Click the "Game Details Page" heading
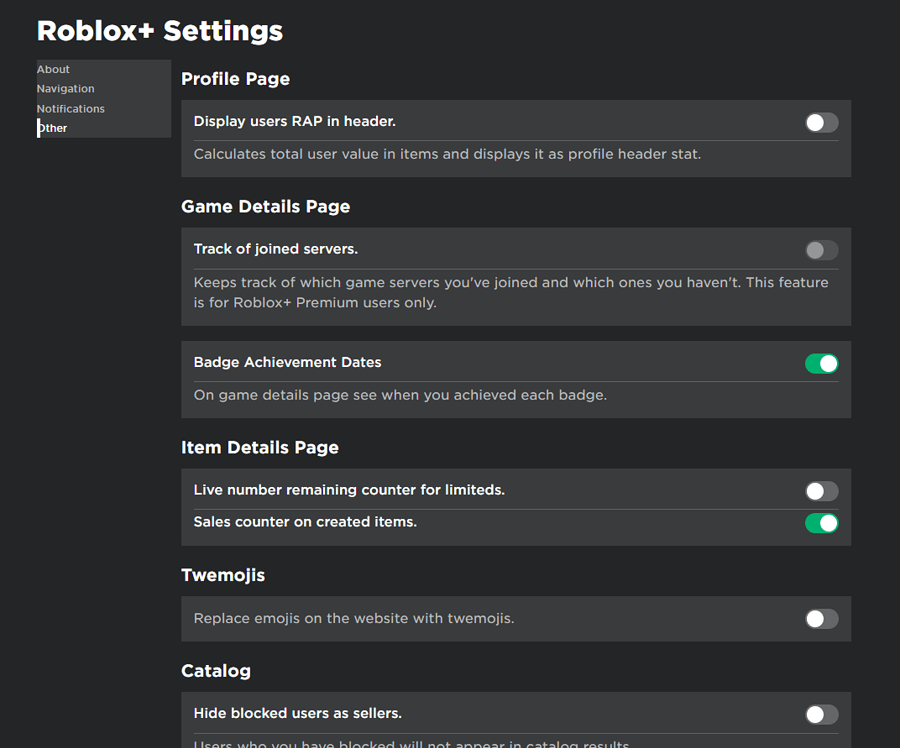The height and width of the screenshot is (748, 900). point(265,207)
